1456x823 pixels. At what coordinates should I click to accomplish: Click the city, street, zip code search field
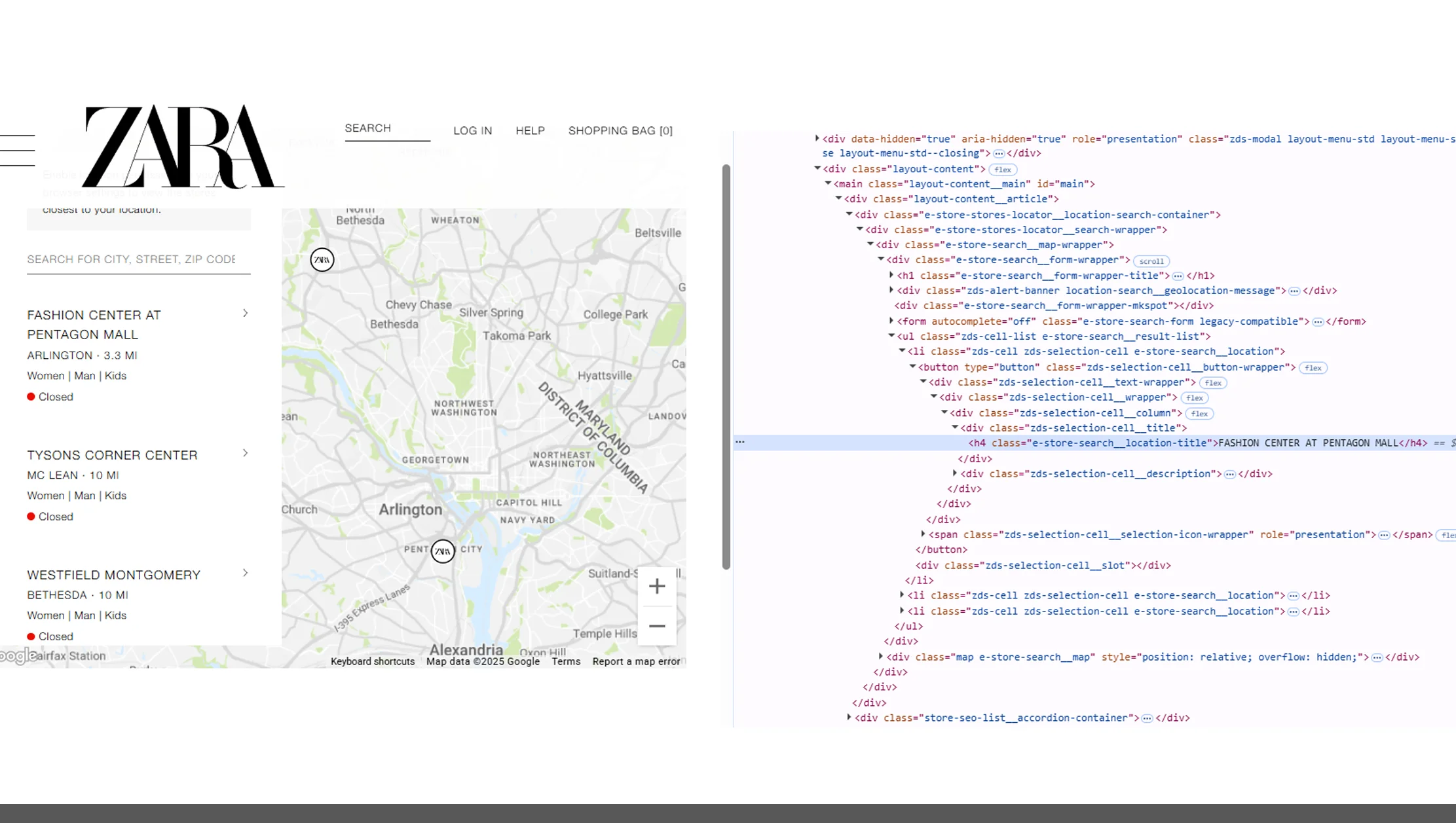click(x=138, y=259)
